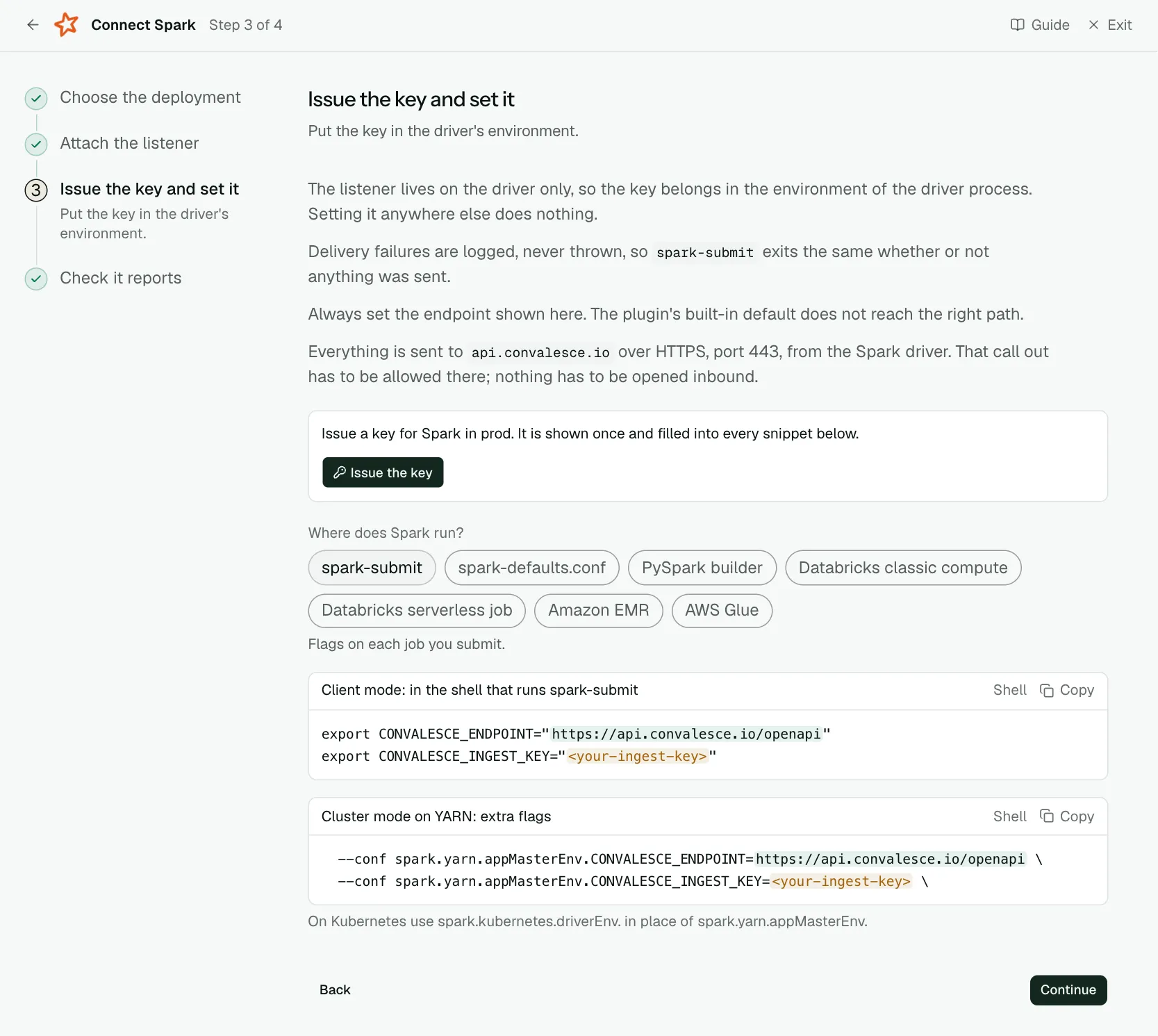
Task: Click the Issue the key button
Action: (x=383, y=472)
